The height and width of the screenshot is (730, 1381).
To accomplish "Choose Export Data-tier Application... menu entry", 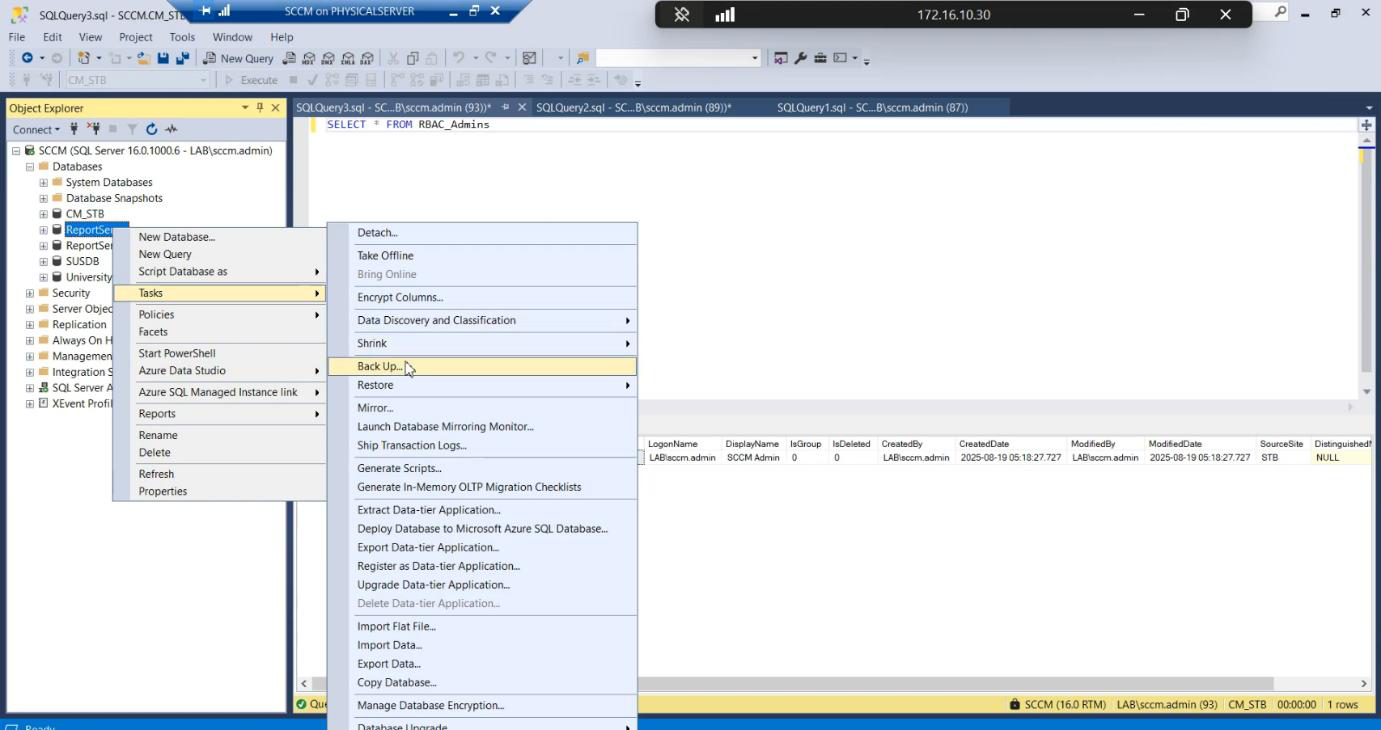I will (482, 548).
